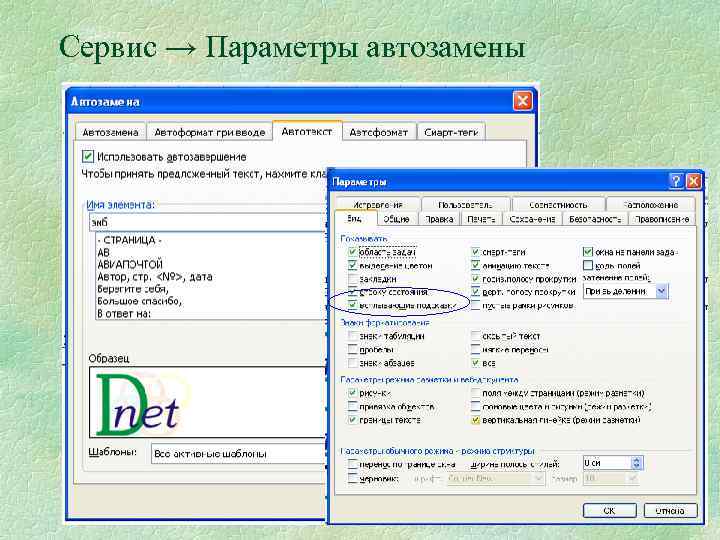The image size is (720, 540).
Task: Switch to the Сохранение tab
Action: (532, 219)
